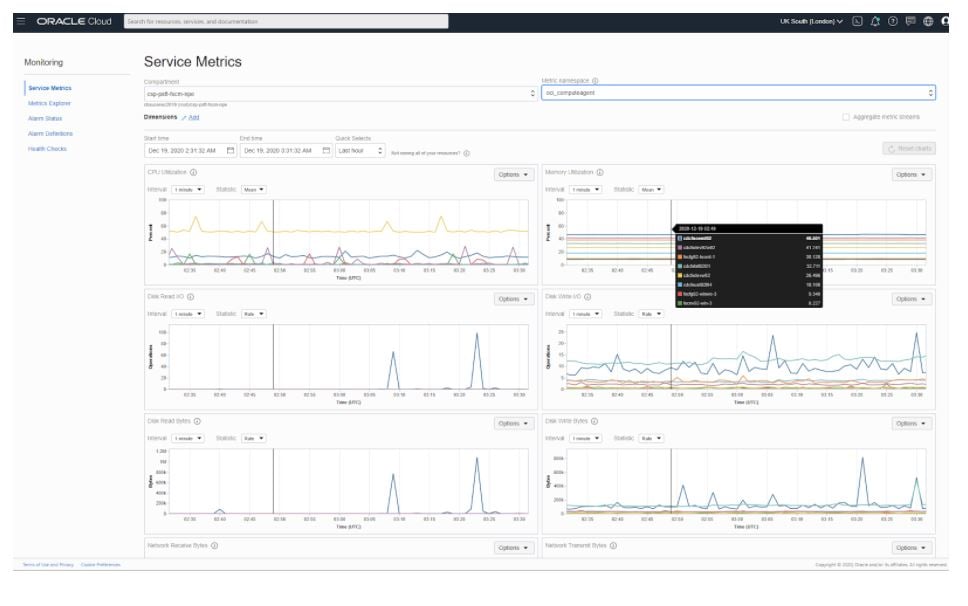
Task: Open CPU Utilization Options button
Action: (x=514, y=175)
